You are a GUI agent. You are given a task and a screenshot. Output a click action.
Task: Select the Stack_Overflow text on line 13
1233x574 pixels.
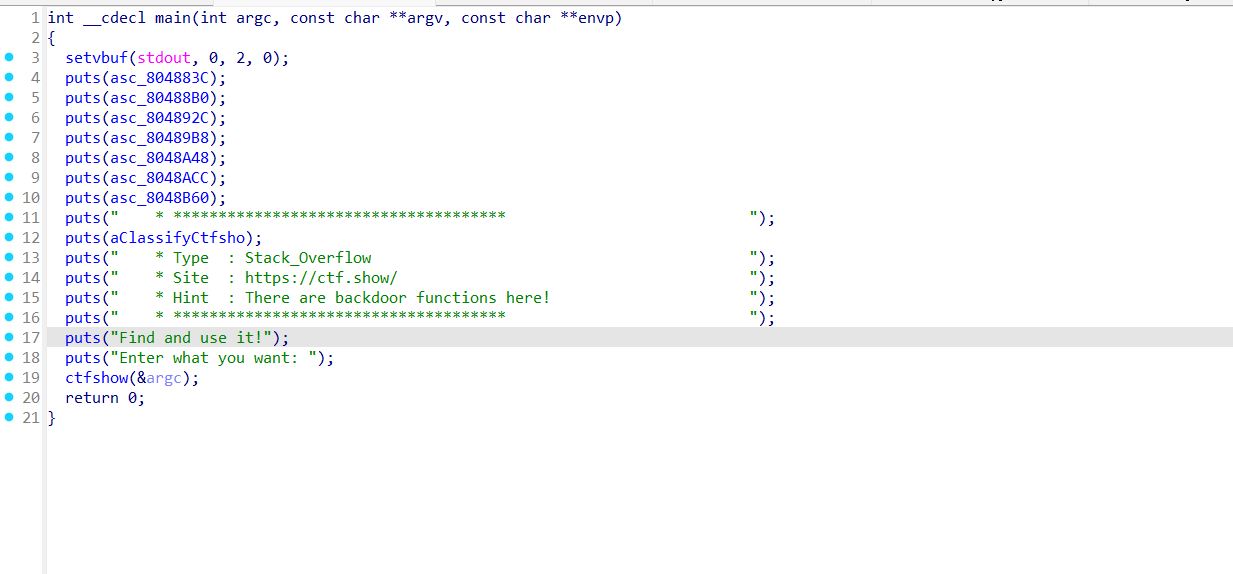(x=308, y=258)
